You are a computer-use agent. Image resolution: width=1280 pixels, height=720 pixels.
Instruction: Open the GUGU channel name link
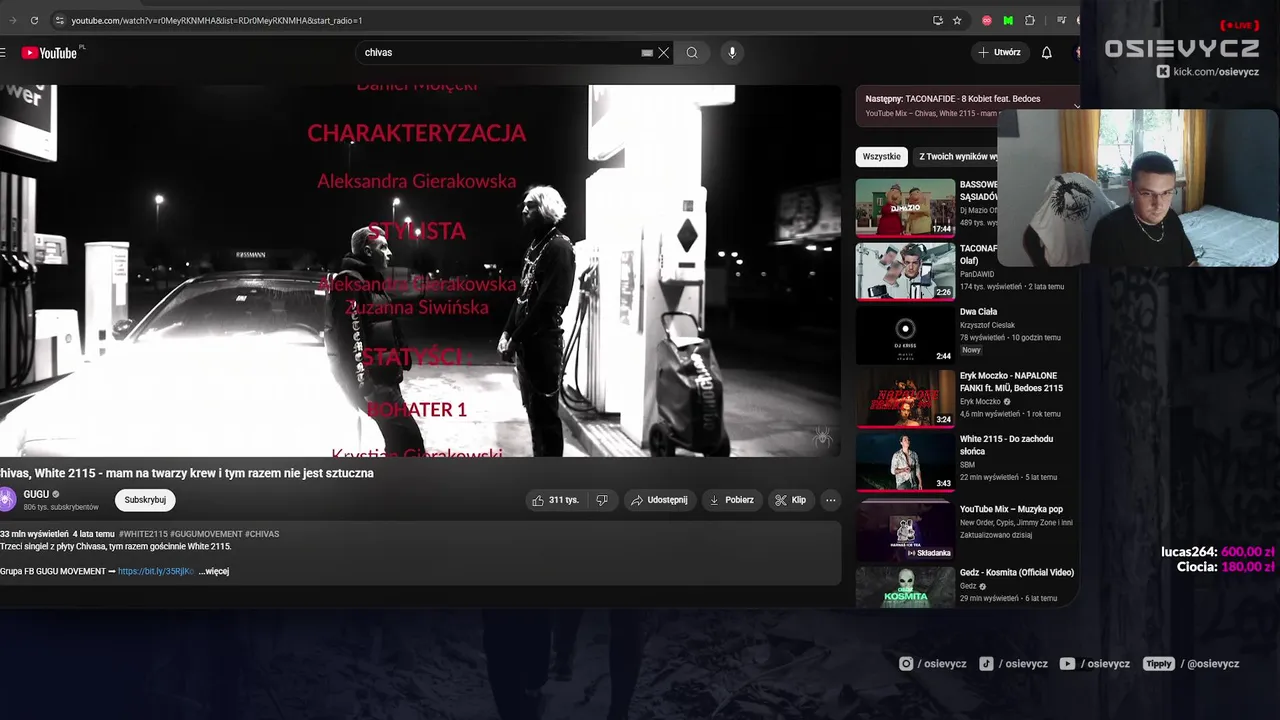[x=36, y=494]
